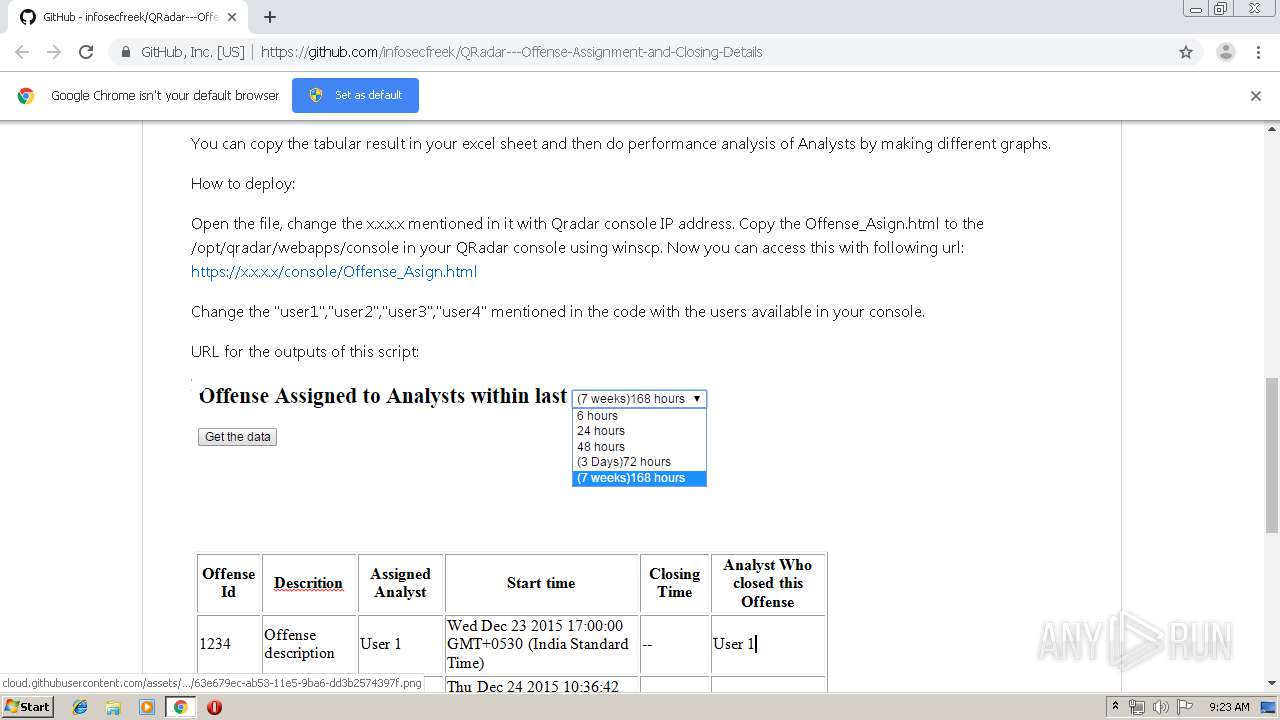
Task: Show hidden system tray icons
Action: 1115,707
